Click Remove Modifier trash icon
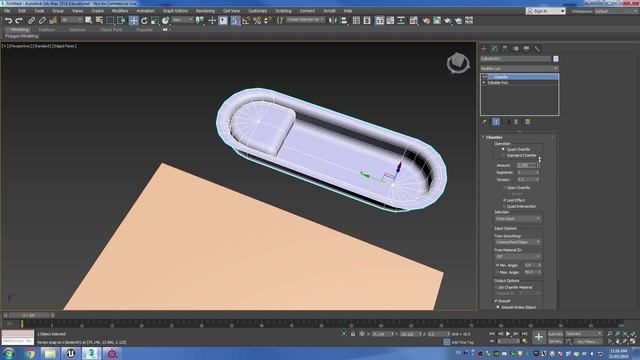The width and height of the screenshot is (640, 360). pos(516,122)
